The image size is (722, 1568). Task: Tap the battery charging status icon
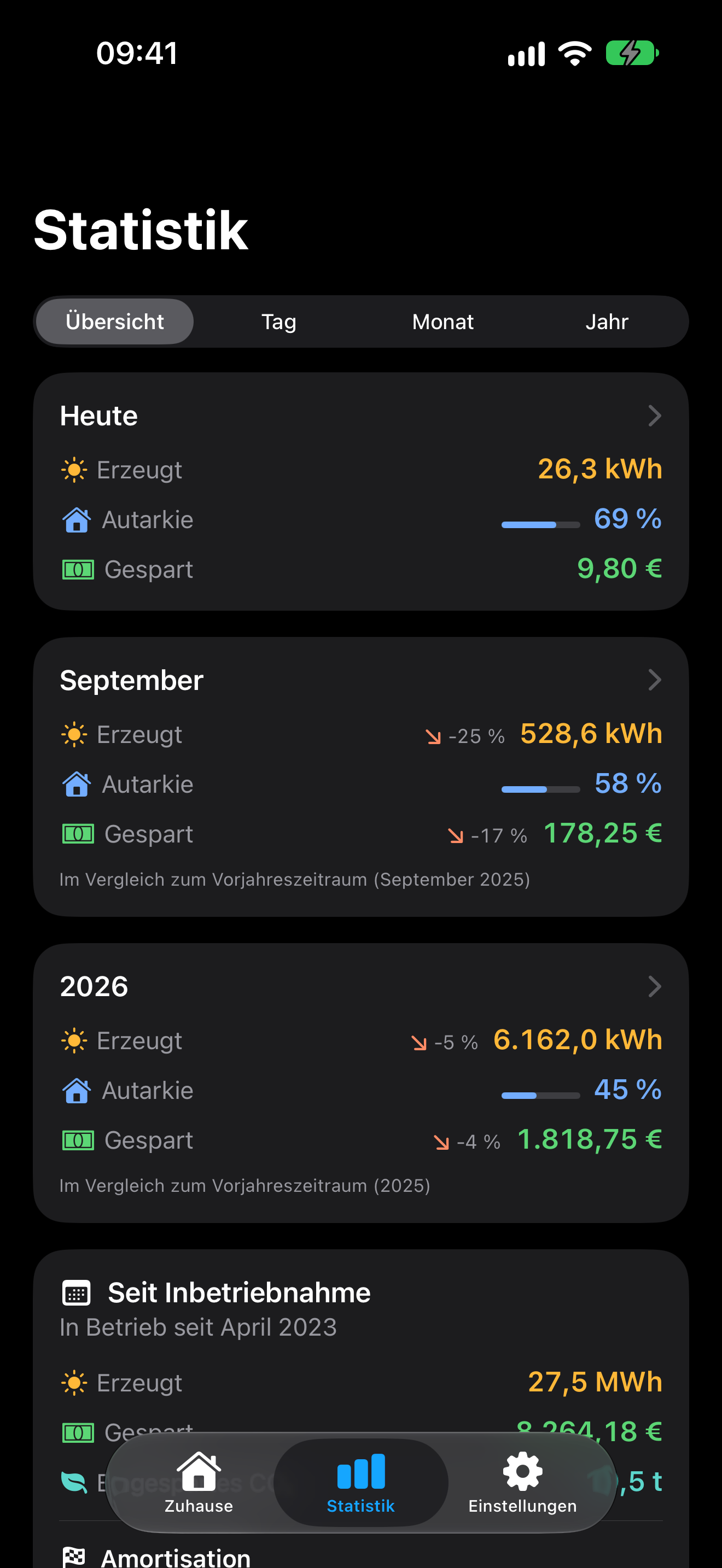click(x=632, y=54)
